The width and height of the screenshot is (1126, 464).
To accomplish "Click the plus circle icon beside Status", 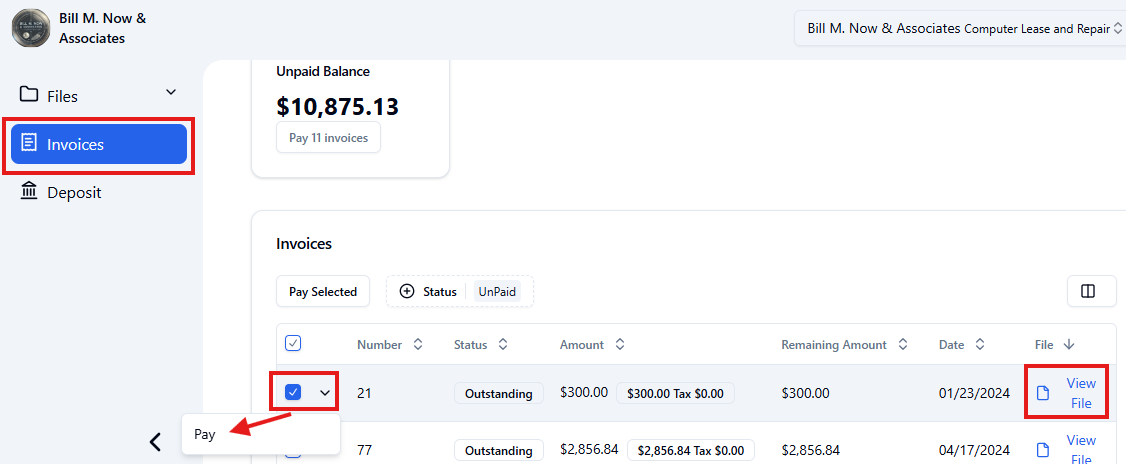I will (407, 292).
